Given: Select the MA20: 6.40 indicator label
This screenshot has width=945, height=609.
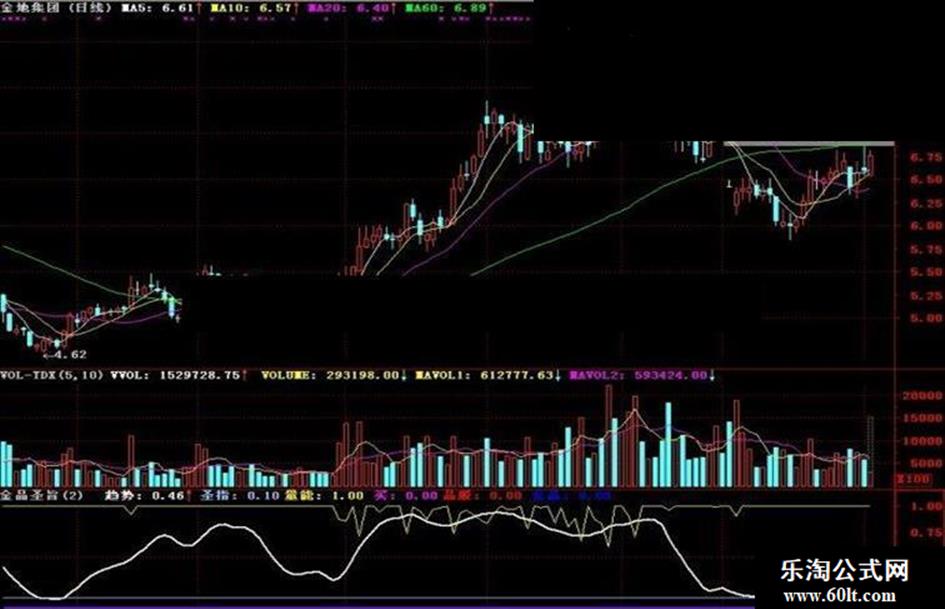Looking at the screenshot, I should tap(353, 8).
